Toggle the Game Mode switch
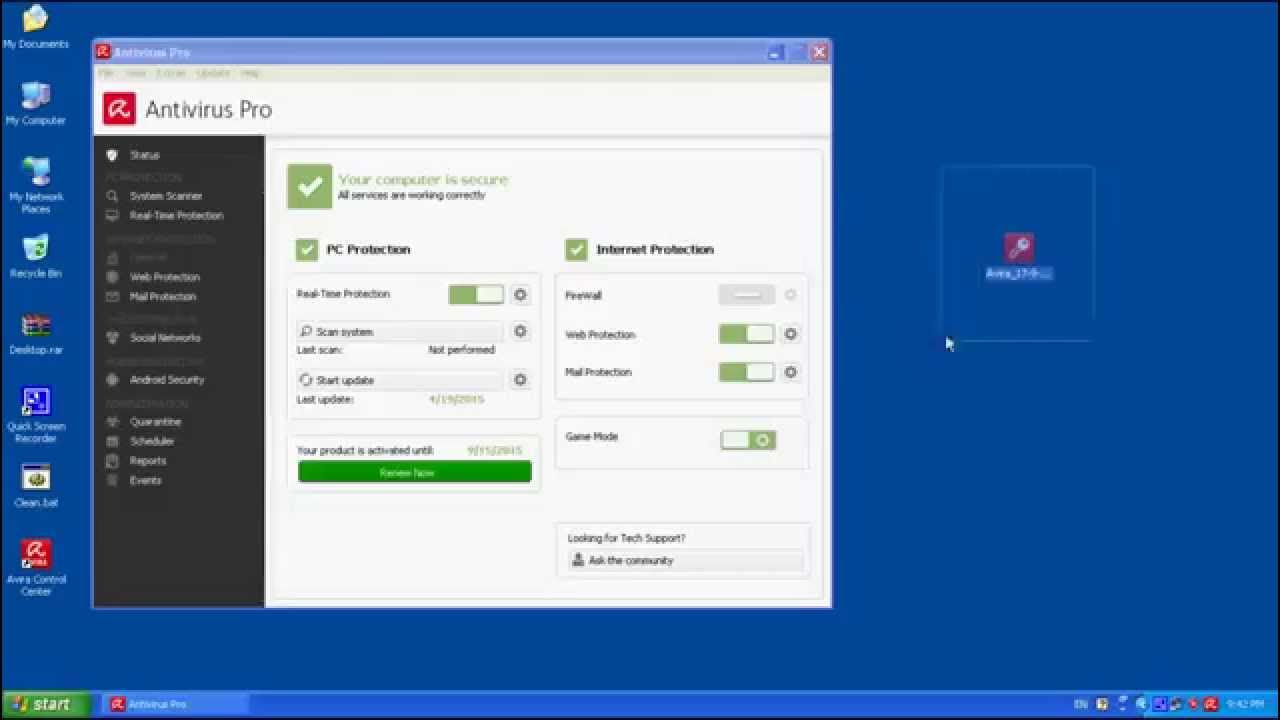 [x=748, y=440]
